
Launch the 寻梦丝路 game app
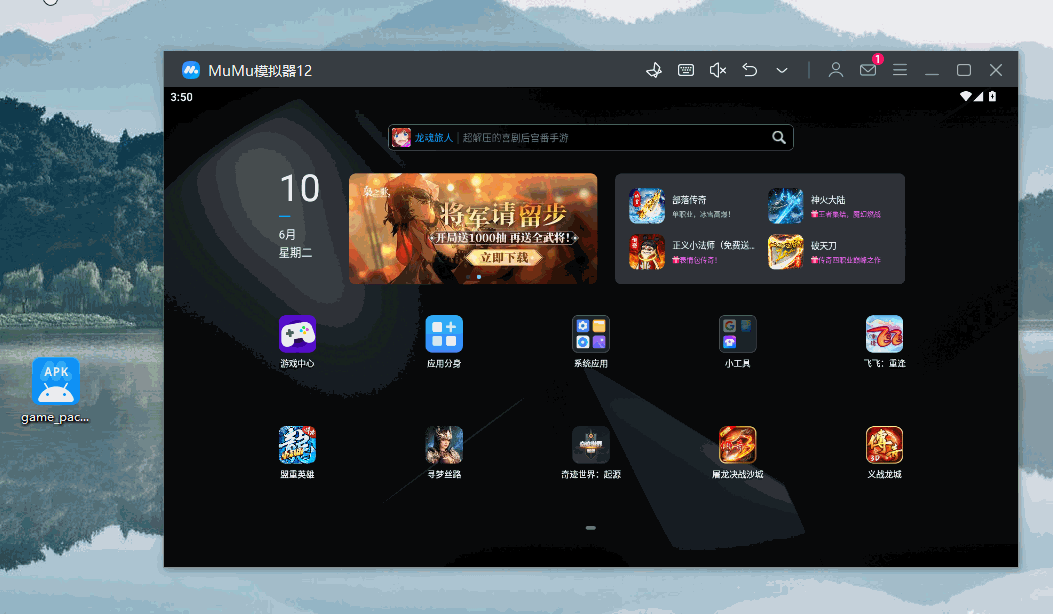[x=444, y=452]
